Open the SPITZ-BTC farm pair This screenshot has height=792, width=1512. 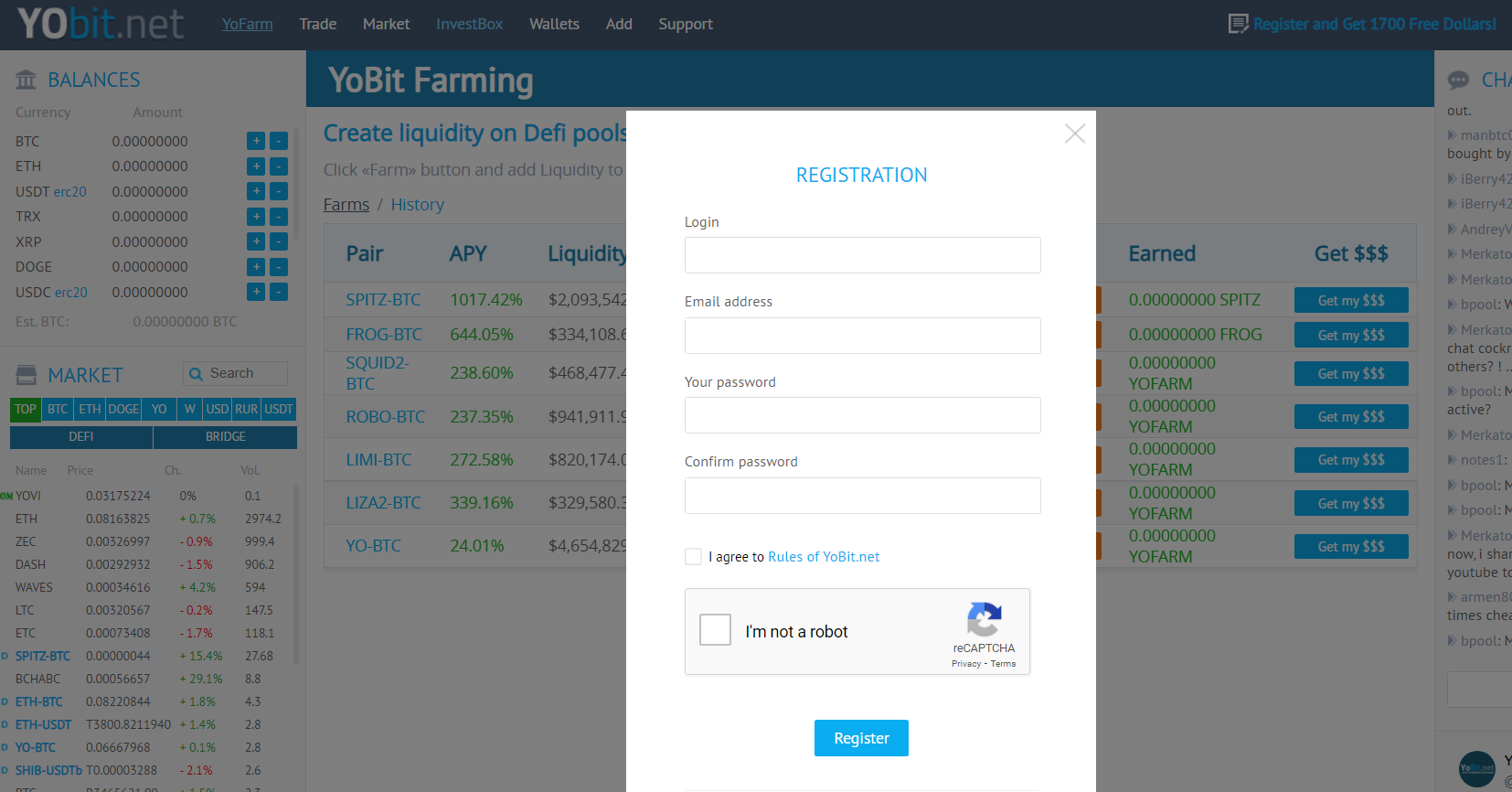[x=383, y=300]
